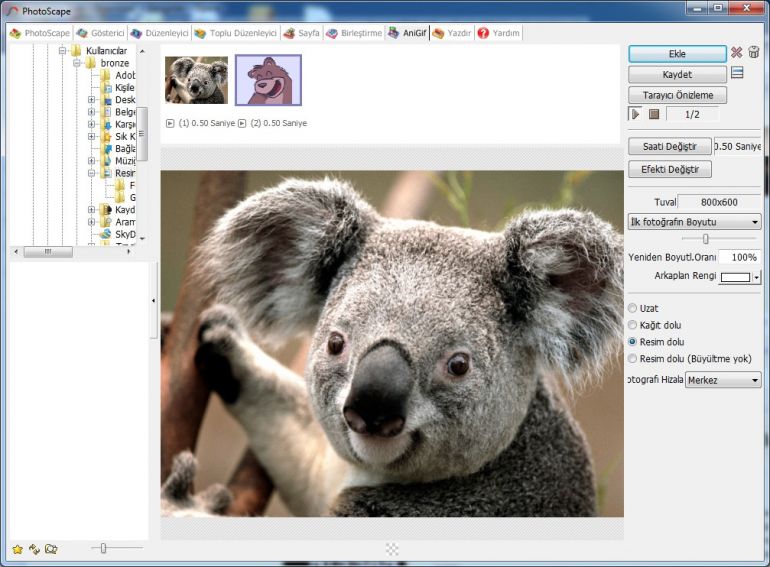Viewport: 770px width, 567px height.
Task: Click the collapse arrow of the left panel
Action: [x=153, y=300]
